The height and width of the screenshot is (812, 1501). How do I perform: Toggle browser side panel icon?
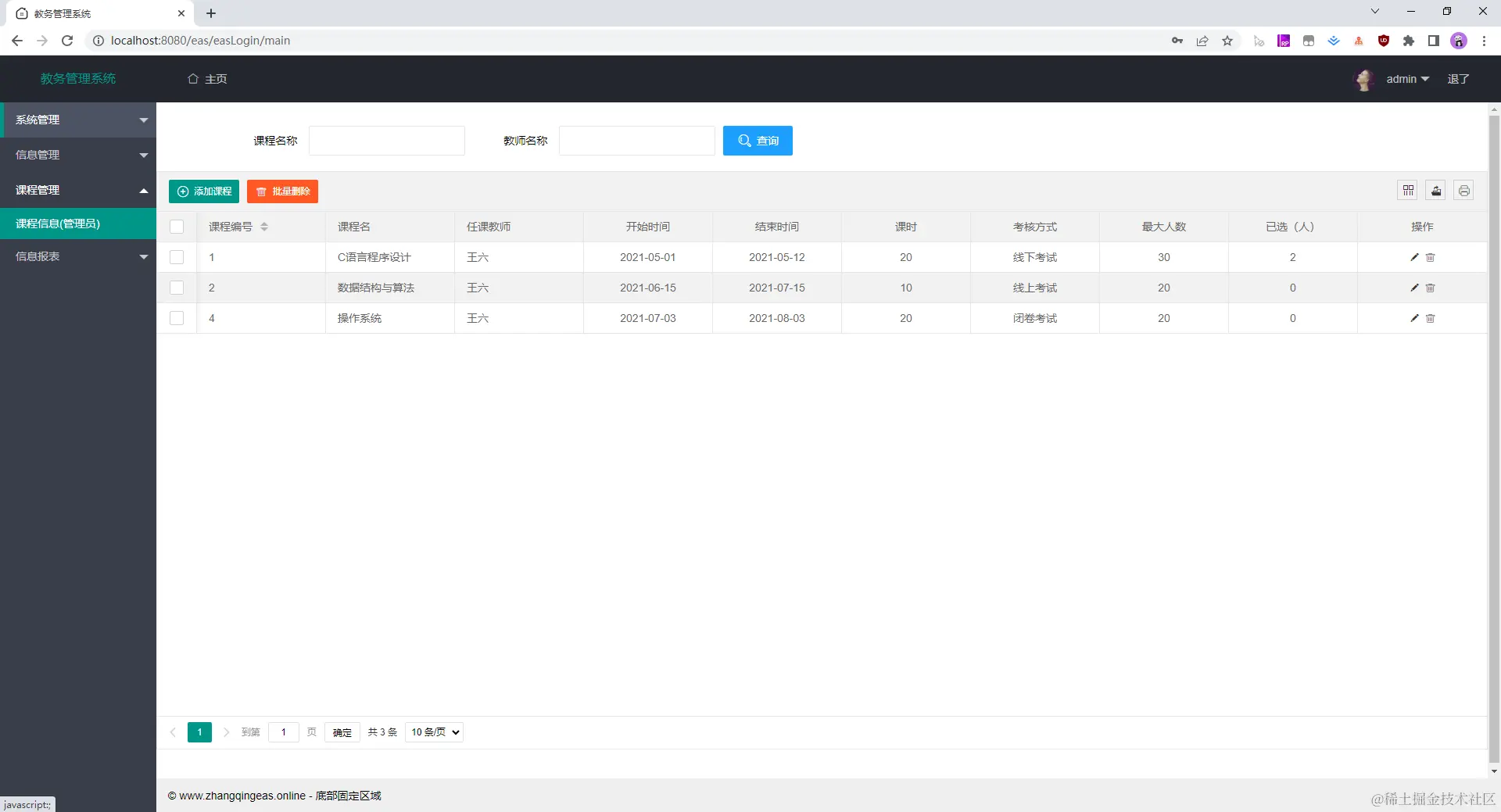[1434, 41]
